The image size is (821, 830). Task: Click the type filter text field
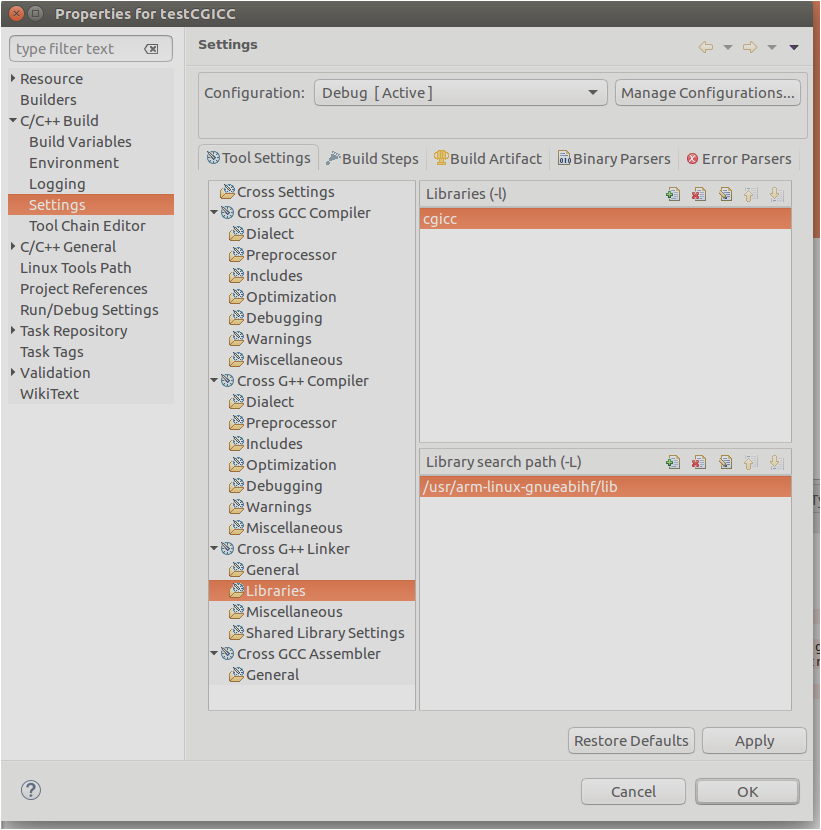(x=78, y=49)
